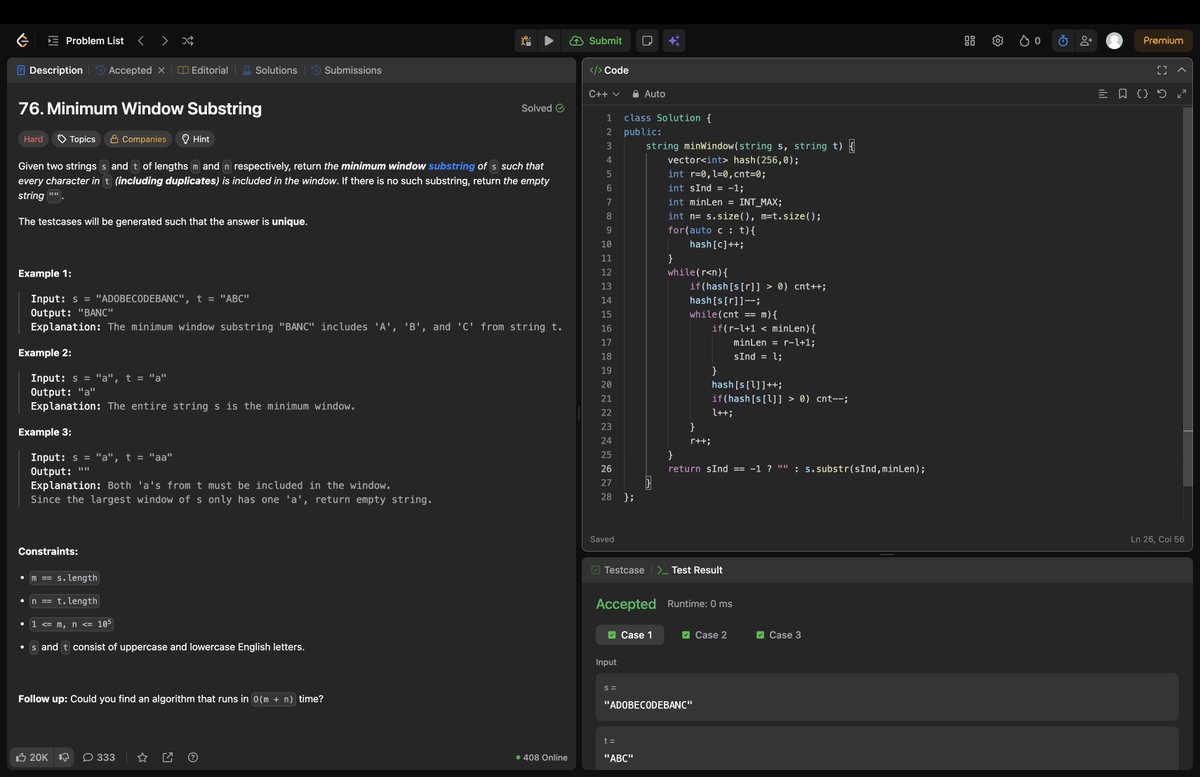1200x777 pixels.
Task: Dislike the problem with thumbs down
Action: pyautogui.click(x=64, y=757)
